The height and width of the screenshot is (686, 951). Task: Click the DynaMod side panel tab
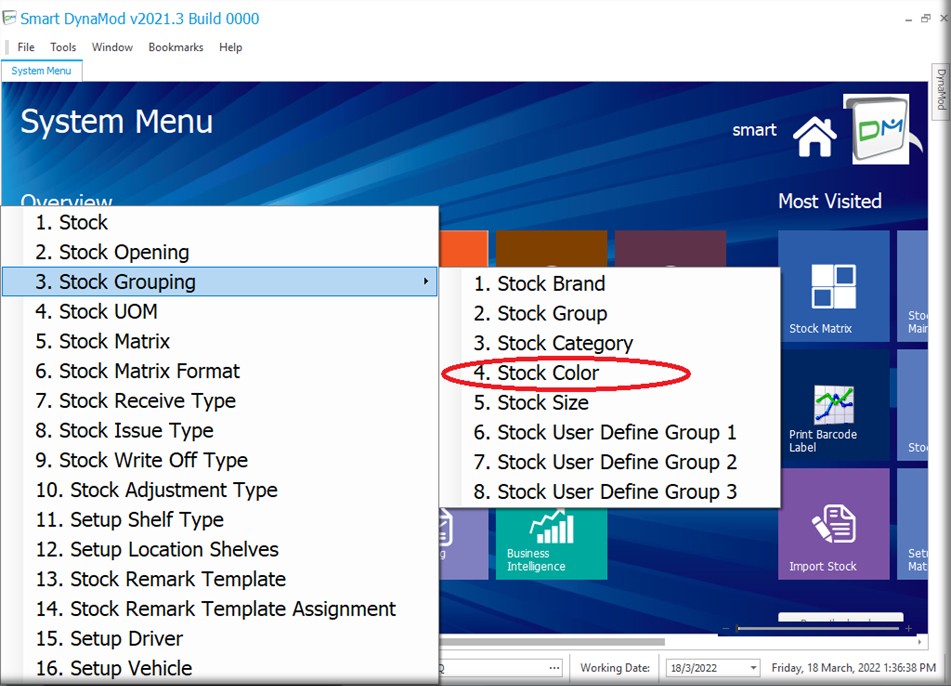click(941, 88)
